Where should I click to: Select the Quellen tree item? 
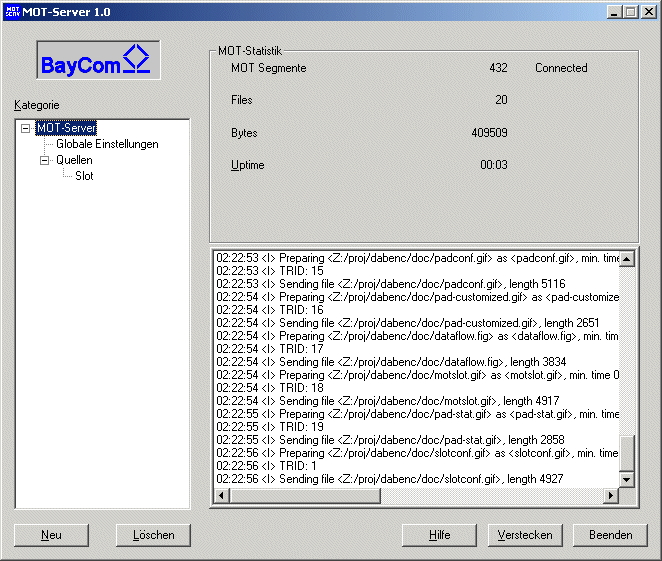point(74,160)
